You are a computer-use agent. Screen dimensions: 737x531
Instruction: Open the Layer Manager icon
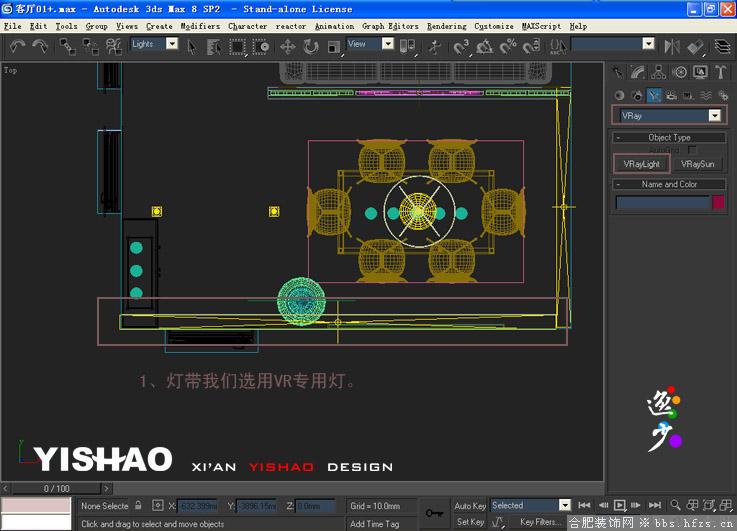pyautogui.click(x=722, y=47)
